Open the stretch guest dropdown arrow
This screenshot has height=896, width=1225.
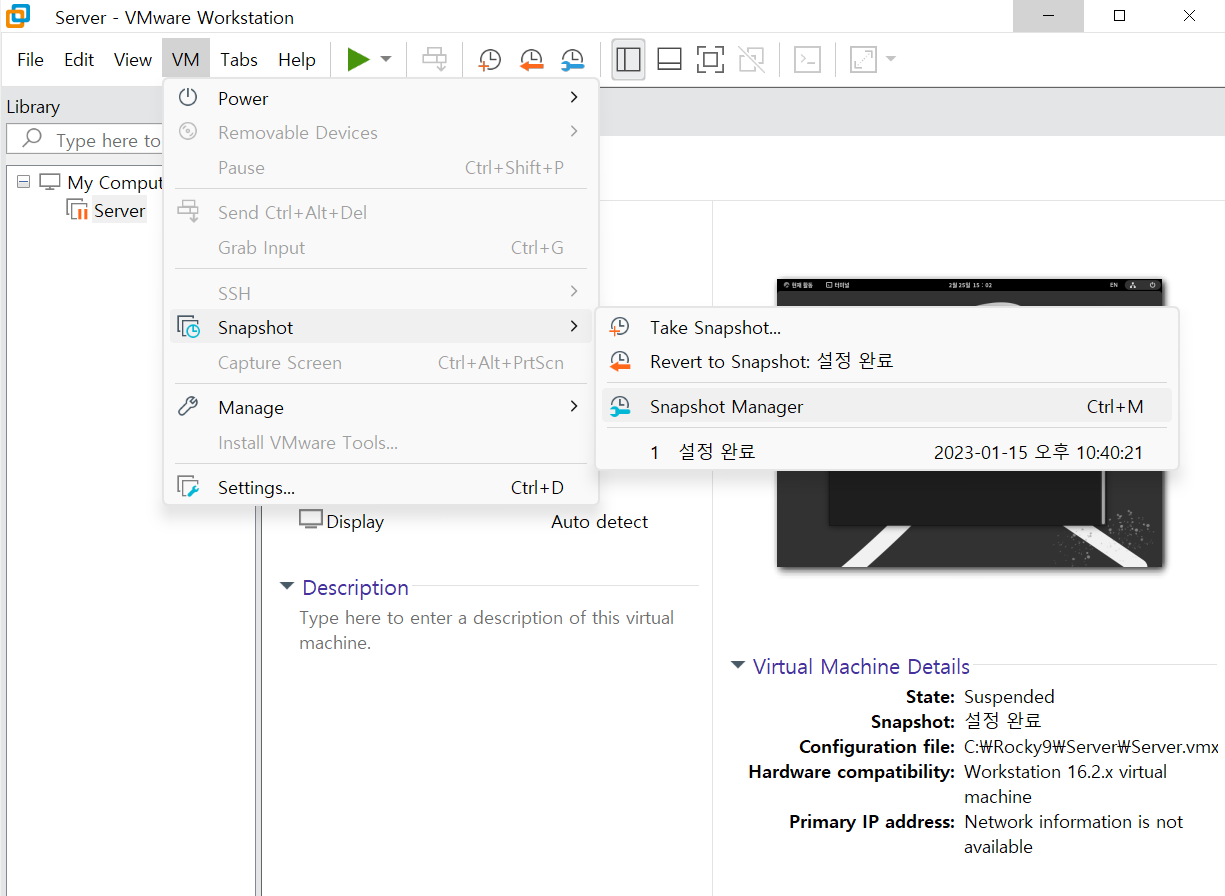[890, 60]
